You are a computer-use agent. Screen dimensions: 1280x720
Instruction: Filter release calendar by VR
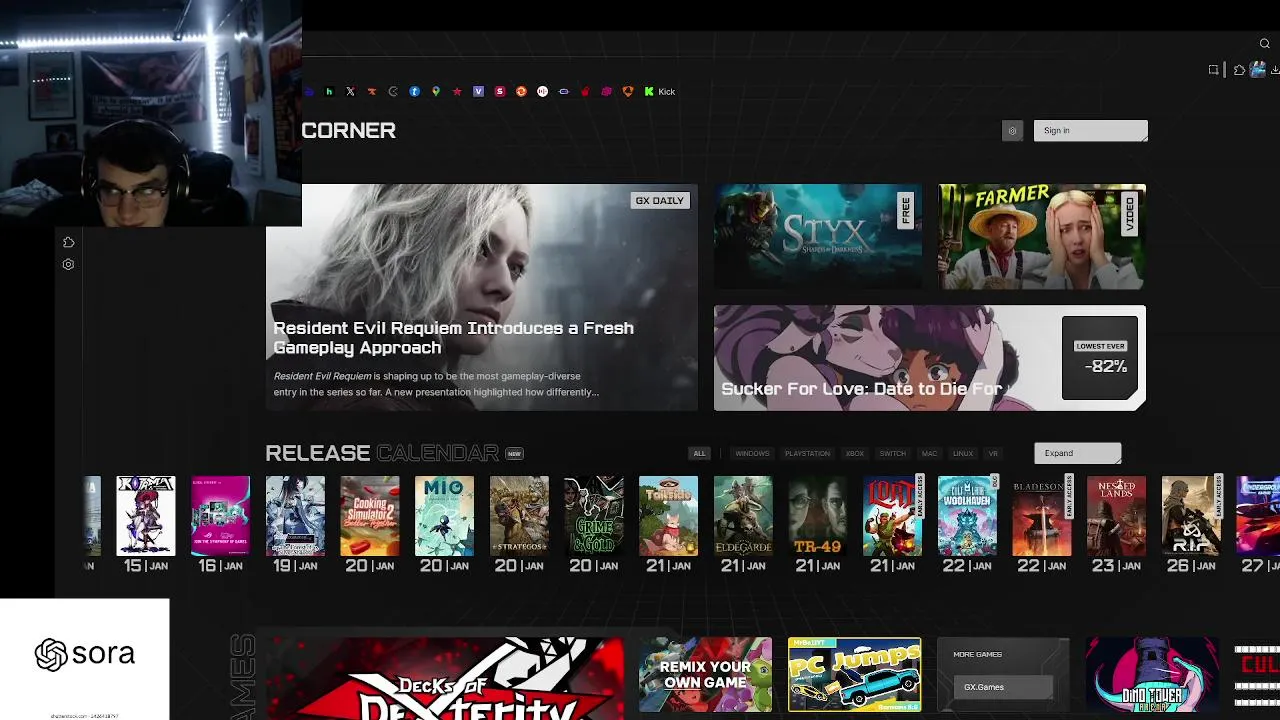(993, 453)
